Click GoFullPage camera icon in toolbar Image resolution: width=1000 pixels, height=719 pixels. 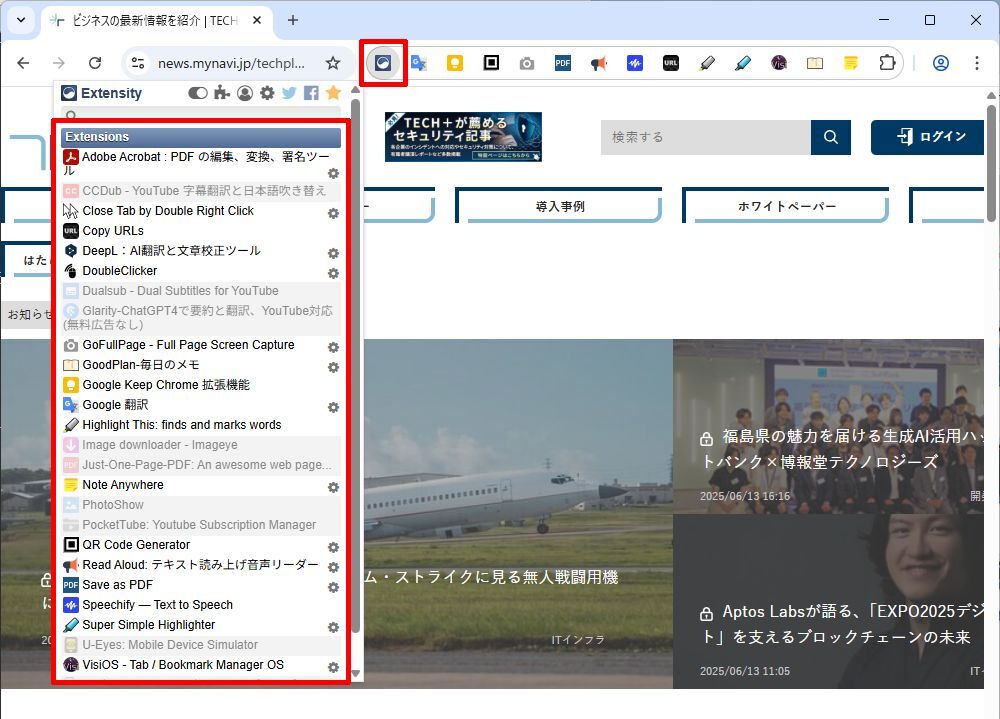pyautogui.click(x=527, y=63)
